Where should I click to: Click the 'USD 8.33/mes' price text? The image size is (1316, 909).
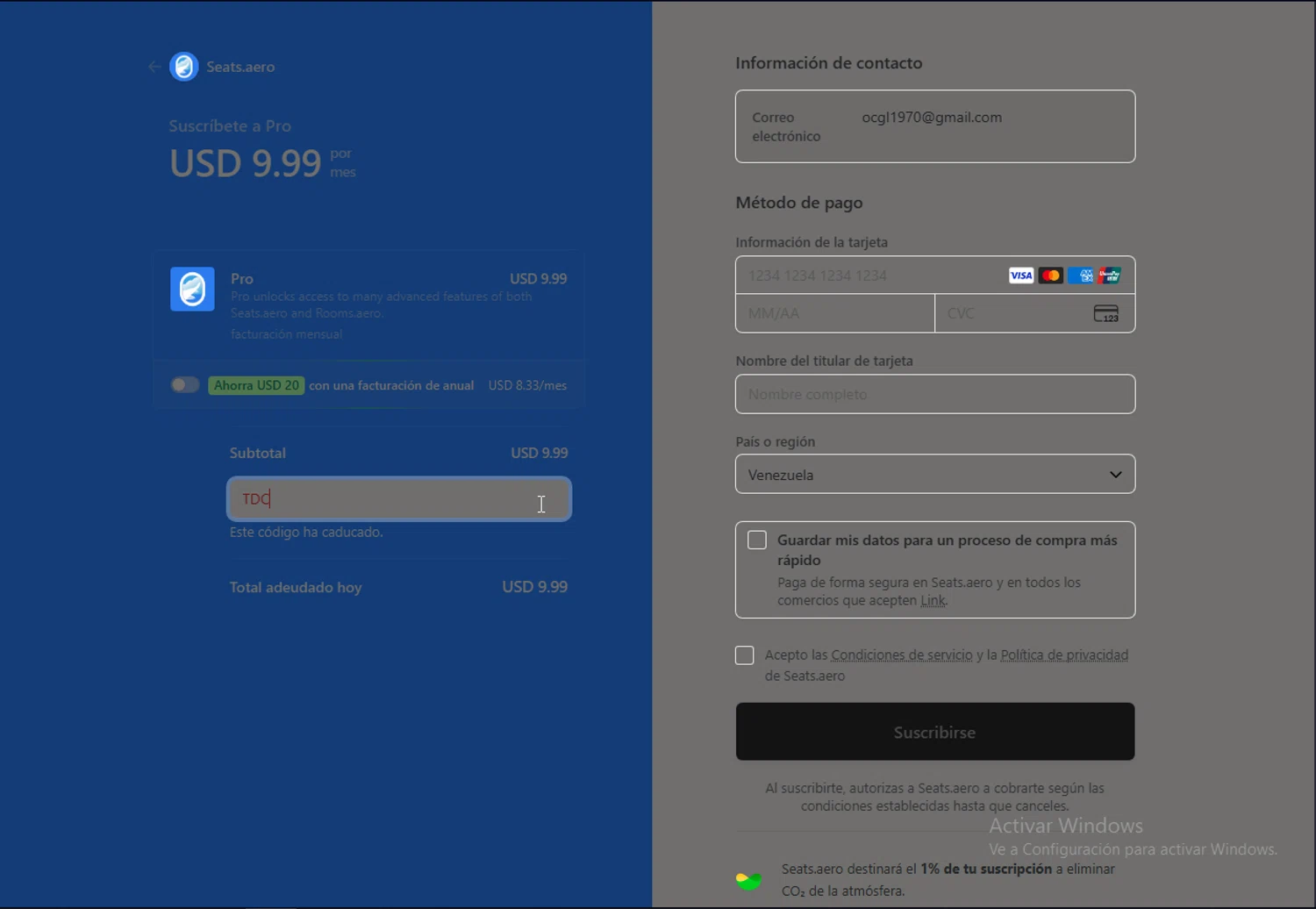click(x=527, y=385)
